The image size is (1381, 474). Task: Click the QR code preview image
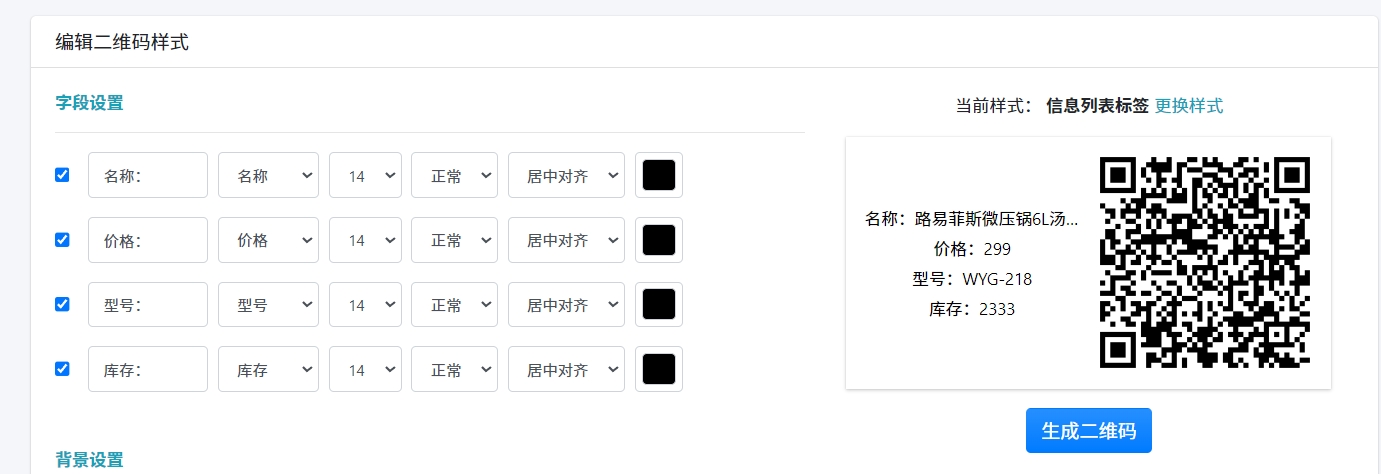(1204, 263)
